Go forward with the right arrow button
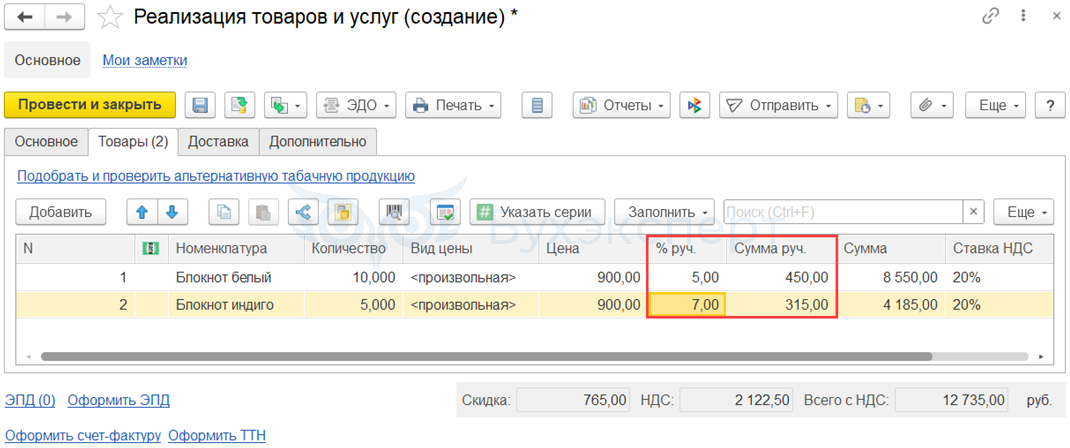1070x448 pixels. pos(65,17)
